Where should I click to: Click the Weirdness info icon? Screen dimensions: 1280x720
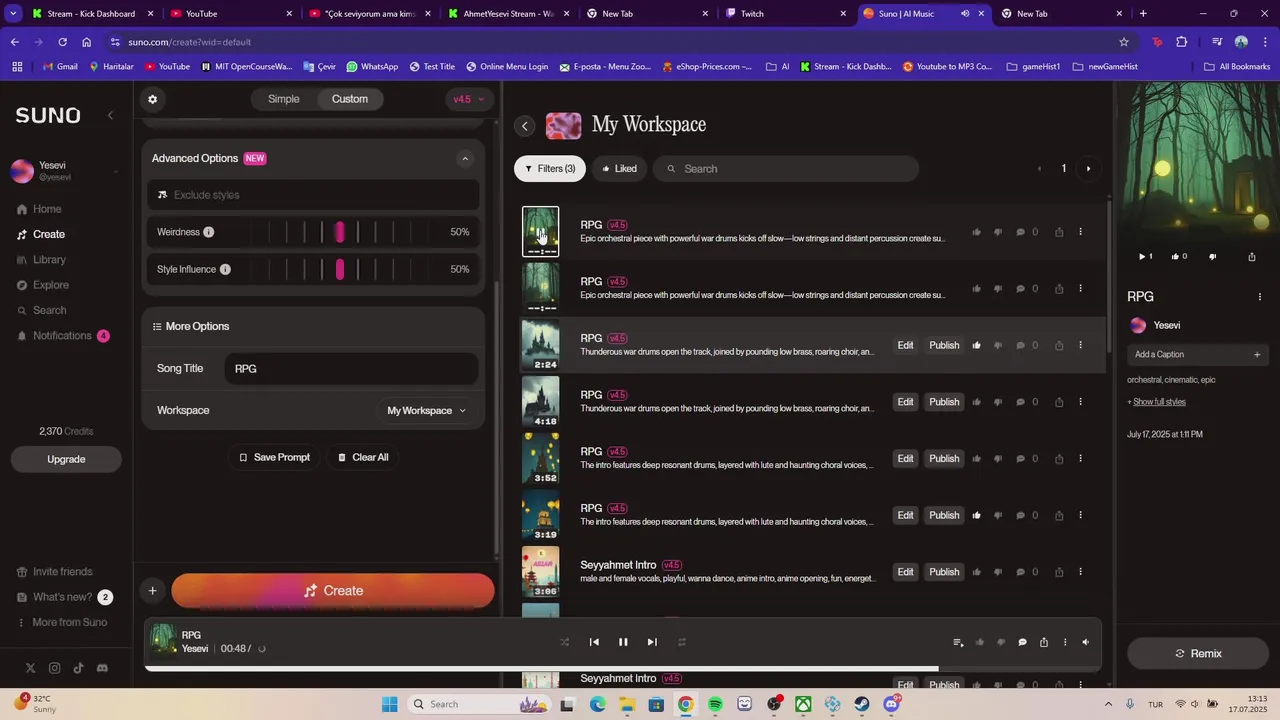click(x=208, y=232)
